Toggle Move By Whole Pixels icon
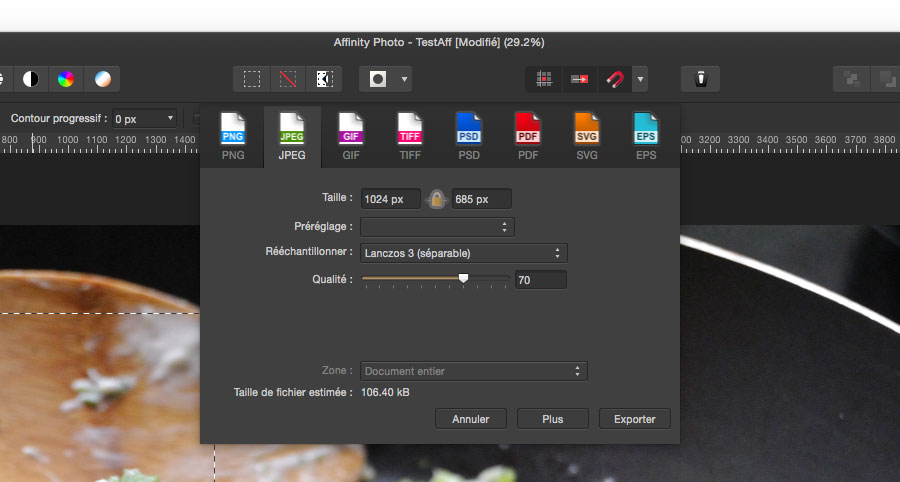Viewport: 900px width, 482px height. 579,79
